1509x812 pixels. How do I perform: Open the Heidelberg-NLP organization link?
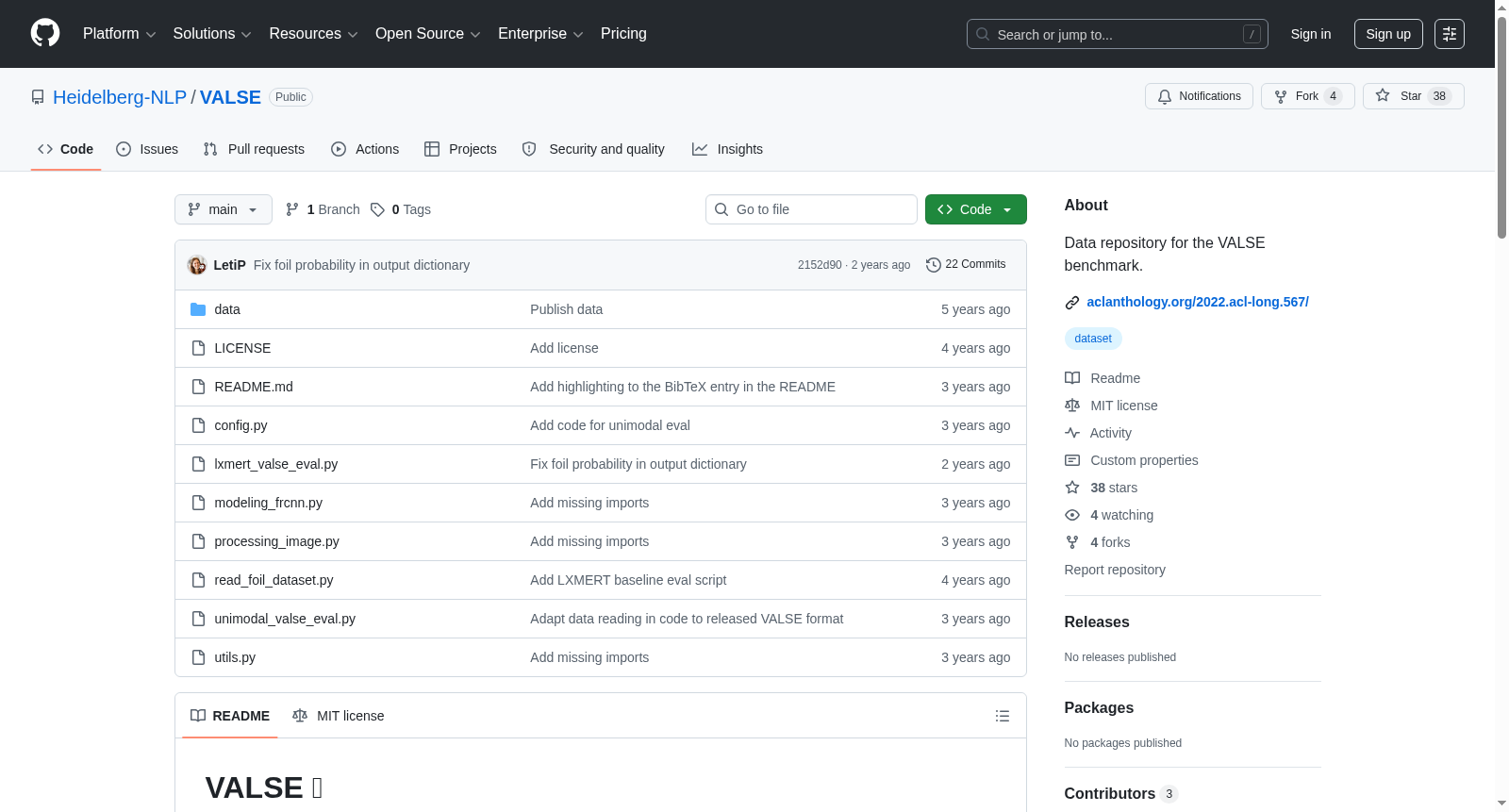click(x=120, y=97)
